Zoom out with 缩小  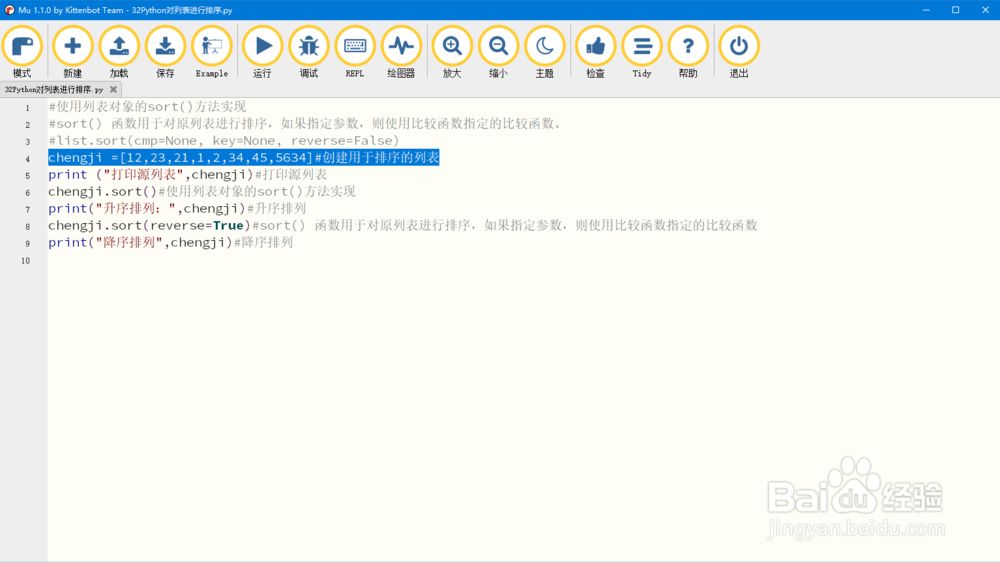498,52
